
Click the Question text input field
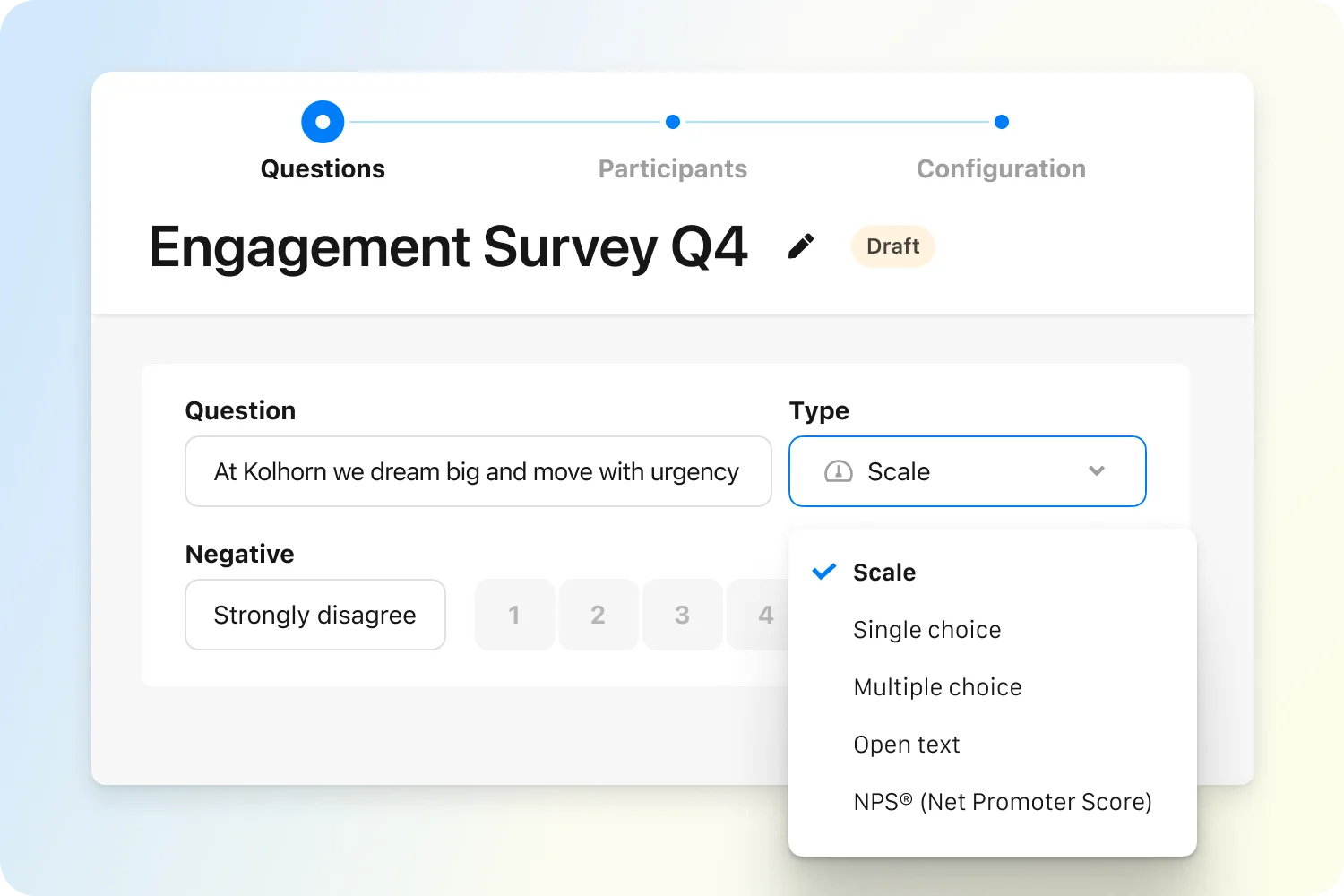(478, 471)
